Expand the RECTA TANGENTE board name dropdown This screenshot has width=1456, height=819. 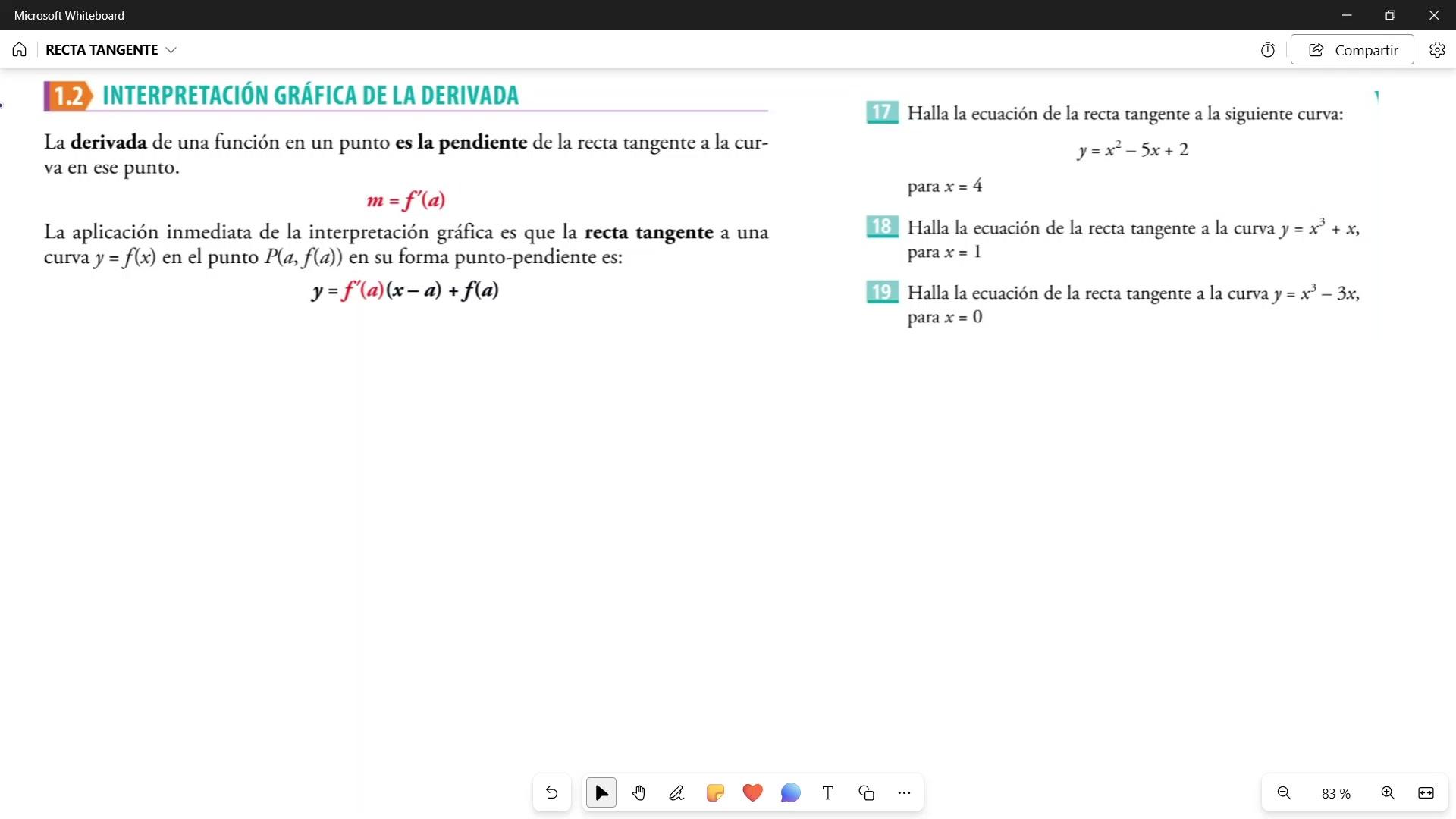click(171, 50)
